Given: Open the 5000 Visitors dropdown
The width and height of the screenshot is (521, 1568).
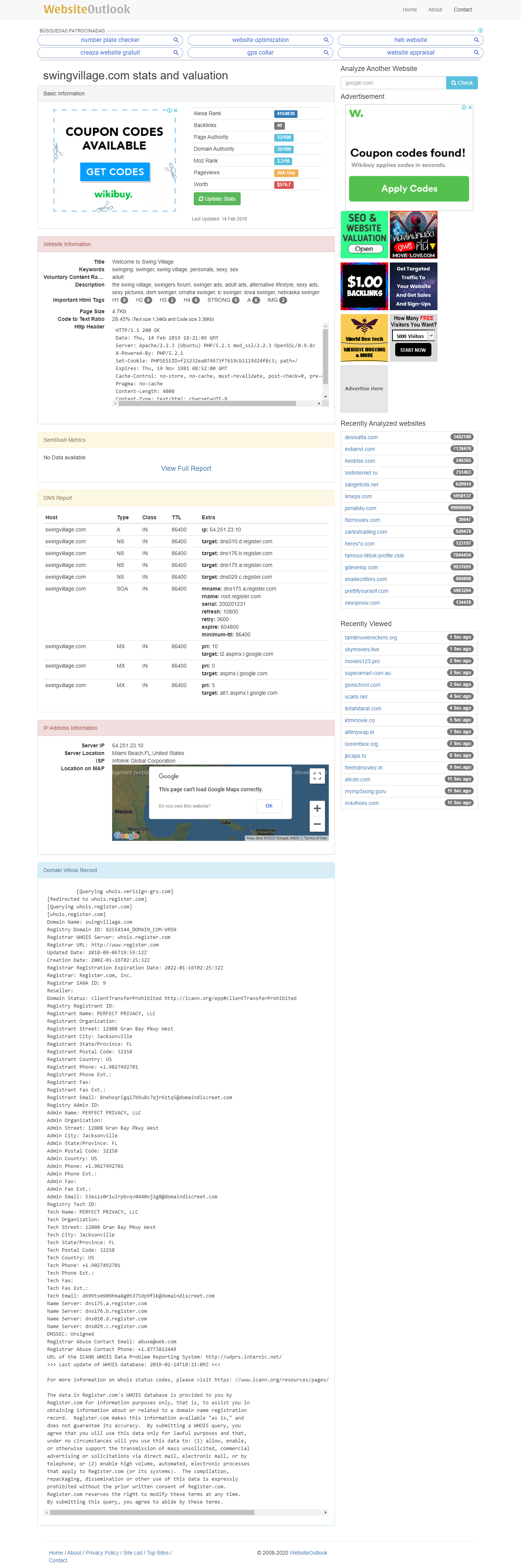Looking at the screenshot, I should (x=413, y=336).
